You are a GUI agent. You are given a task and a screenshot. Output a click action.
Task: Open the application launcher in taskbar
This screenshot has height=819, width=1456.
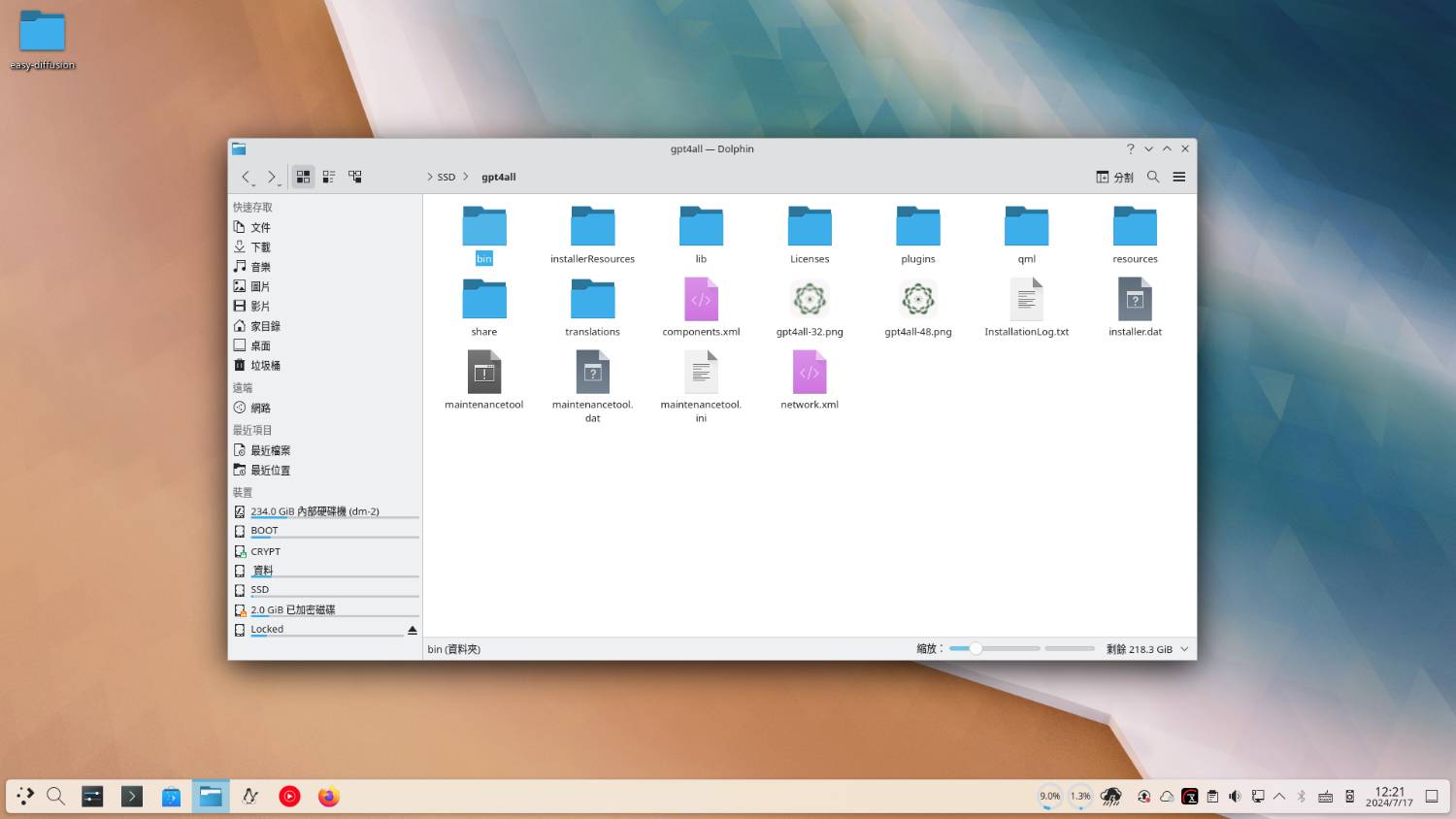(x=26, y=797)
